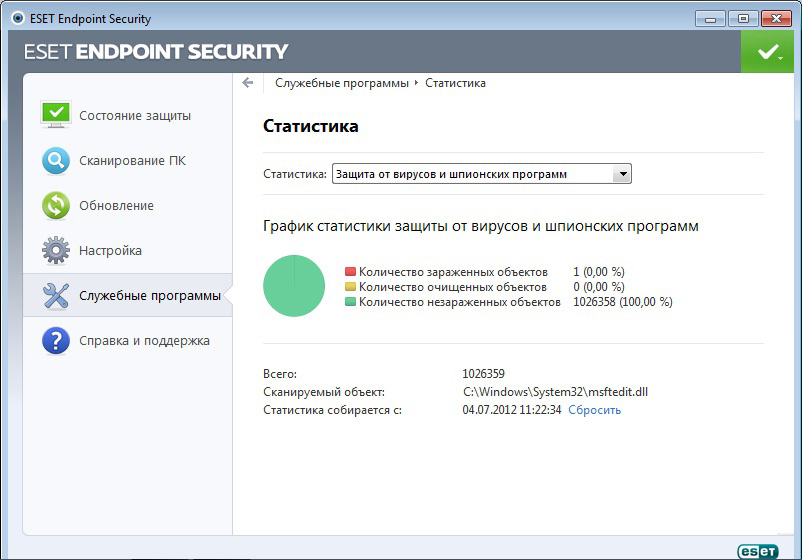The height and width of the screenshot is (560, 802).
Task: Click the green arrows Обновление icon
Action: tap(55, 205)
